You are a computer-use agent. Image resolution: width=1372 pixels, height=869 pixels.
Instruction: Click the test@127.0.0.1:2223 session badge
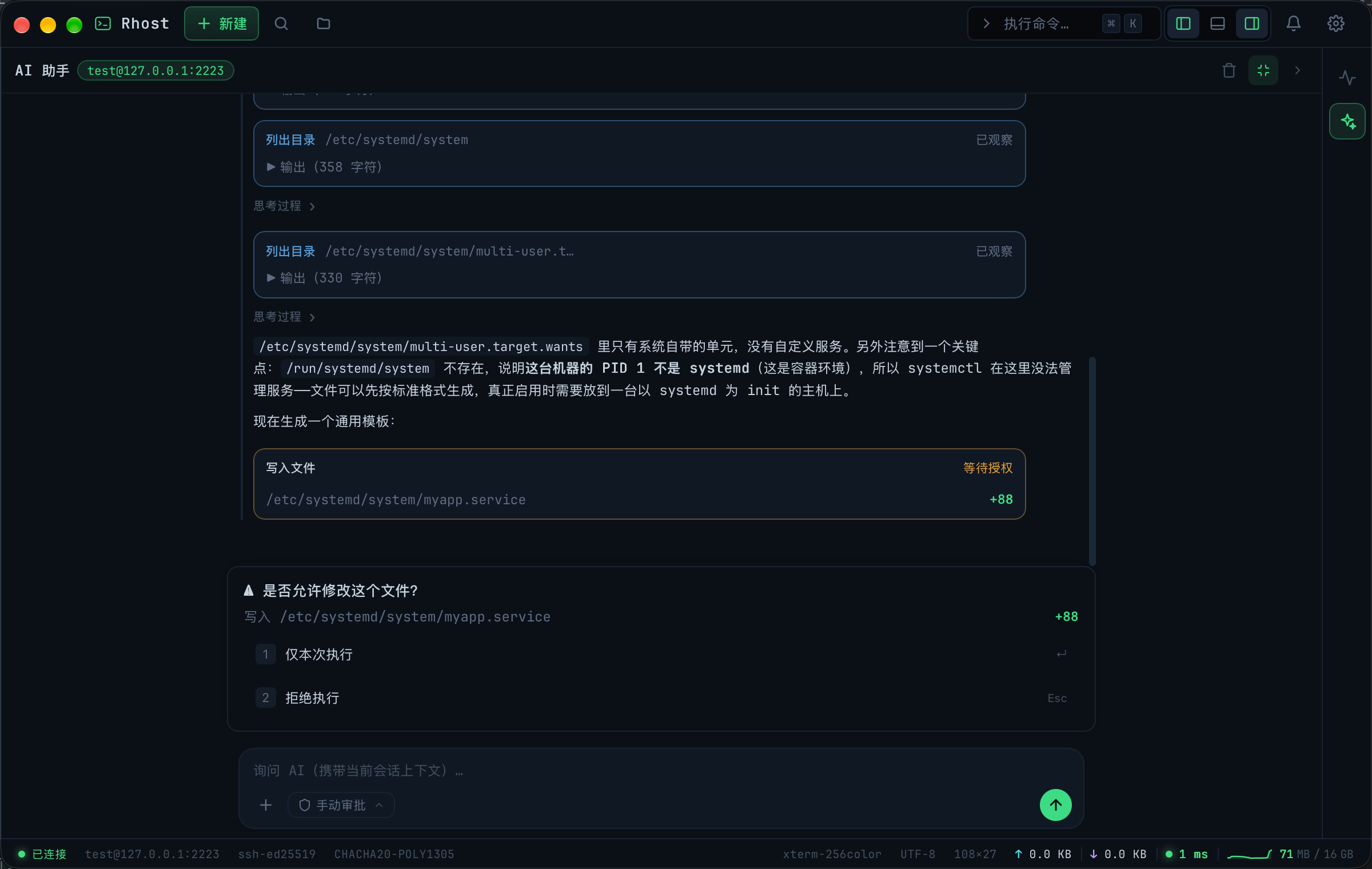tap(155, 70)
